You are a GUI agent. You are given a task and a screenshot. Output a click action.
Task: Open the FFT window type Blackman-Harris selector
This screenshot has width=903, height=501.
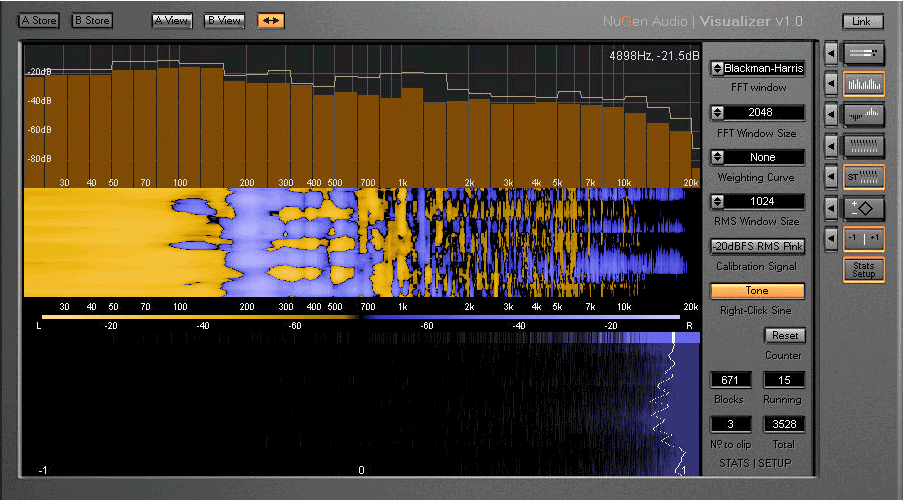[763, 68]
